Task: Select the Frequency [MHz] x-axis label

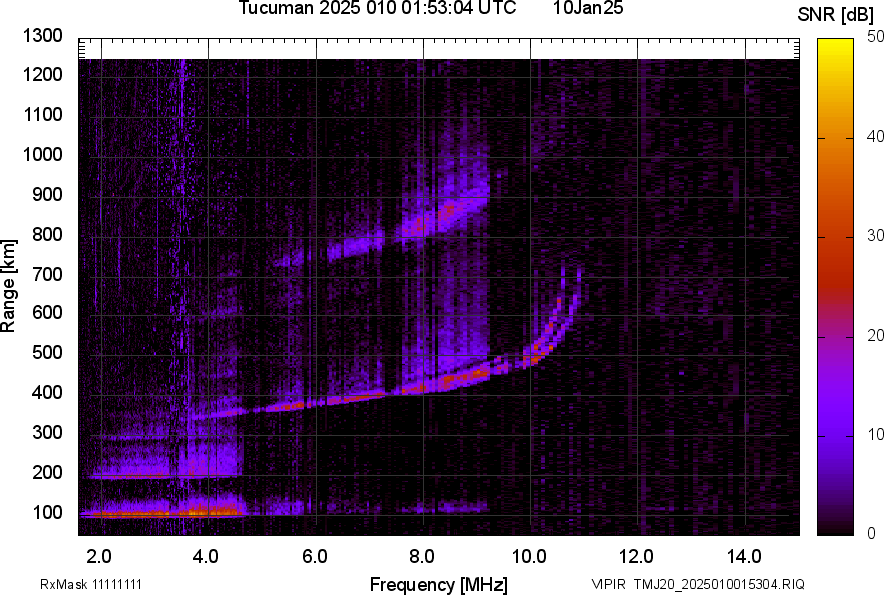Action: click(438, 584)
